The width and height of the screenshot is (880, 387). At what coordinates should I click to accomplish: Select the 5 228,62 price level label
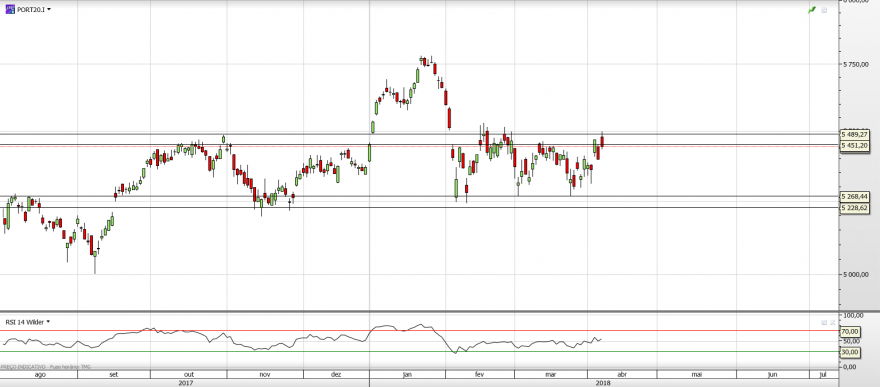pos(855,208)
